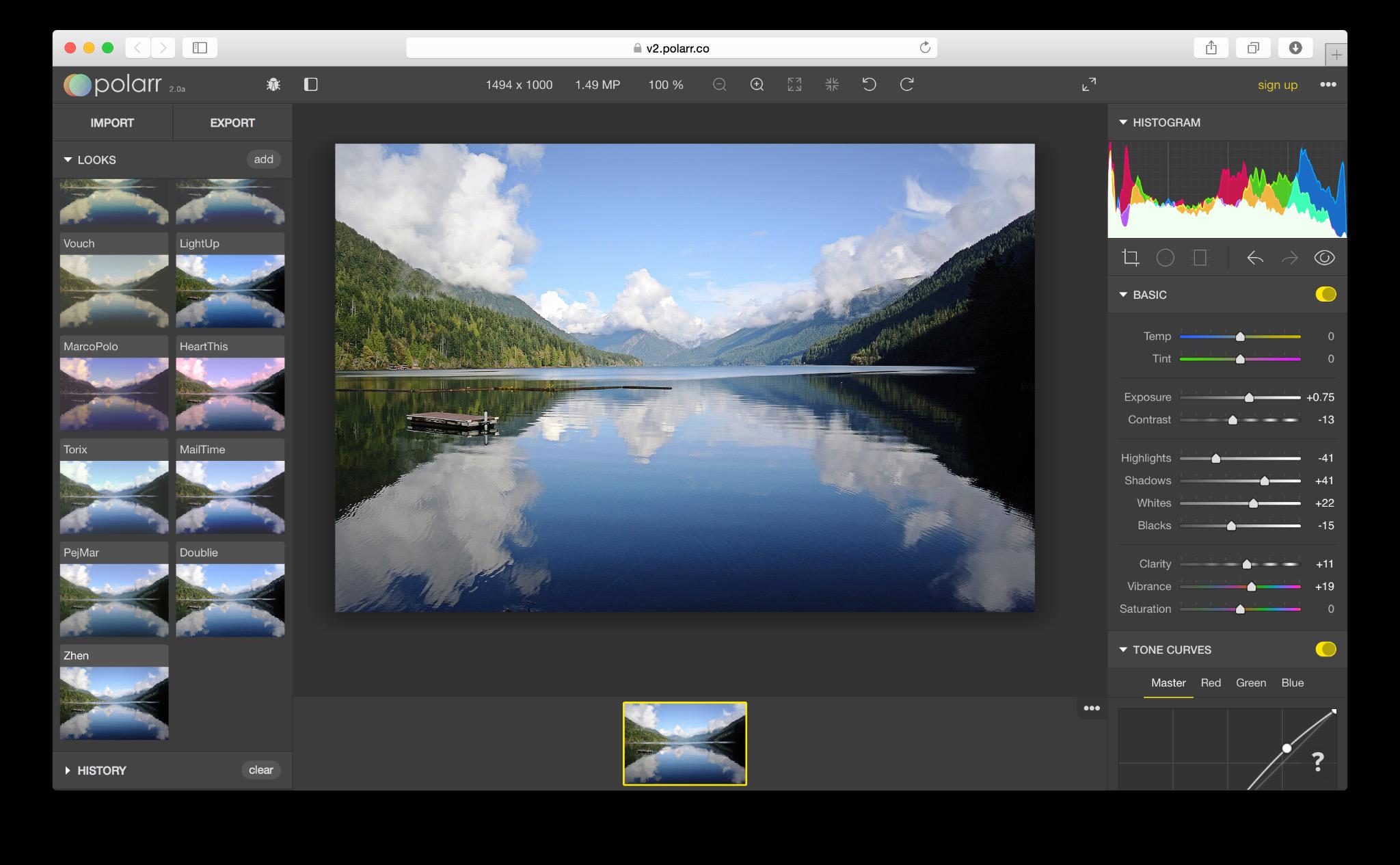Click the fit-to-screen expand icon

click(x=794, y=85)
